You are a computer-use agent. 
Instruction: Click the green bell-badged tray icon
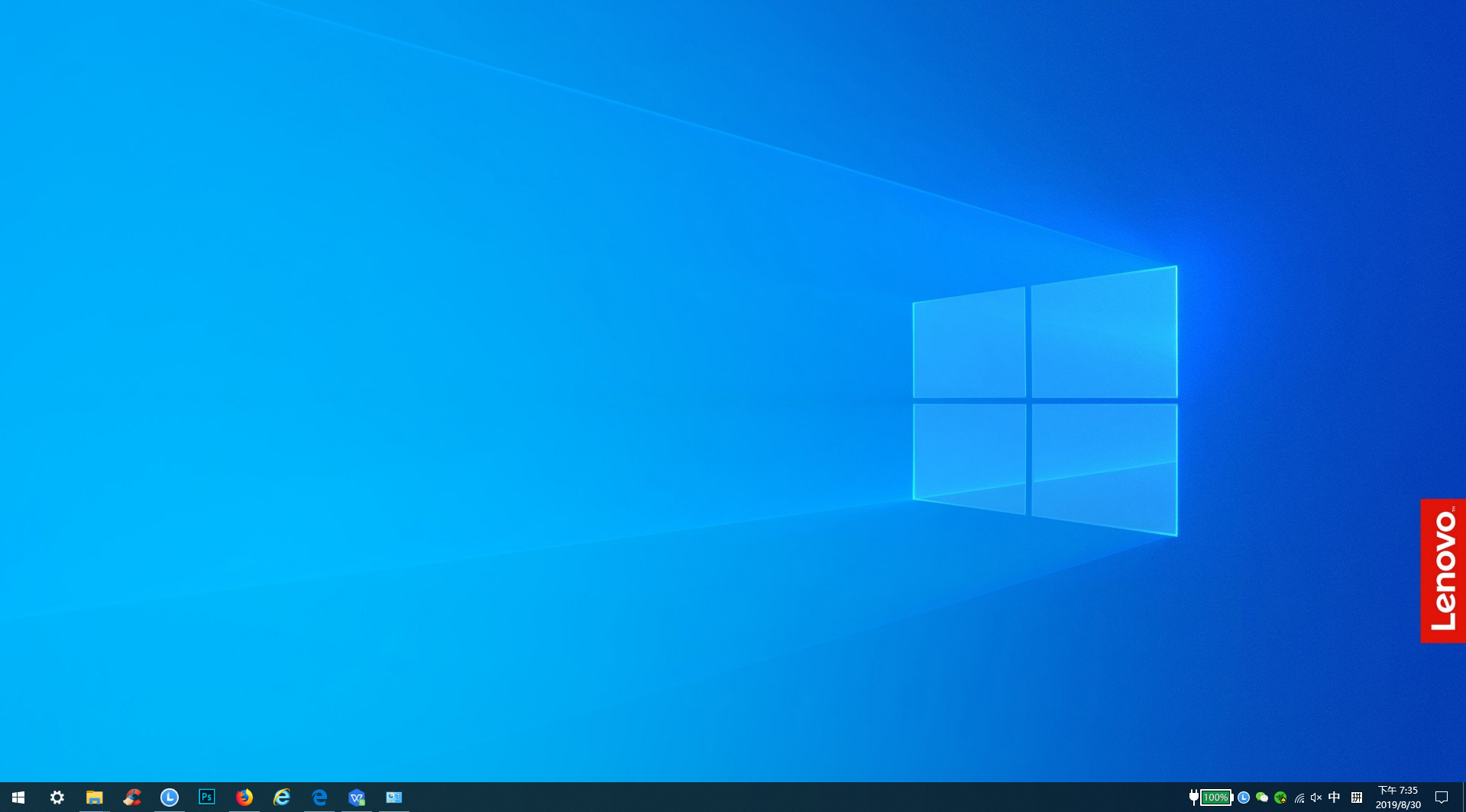[1280, 797]
